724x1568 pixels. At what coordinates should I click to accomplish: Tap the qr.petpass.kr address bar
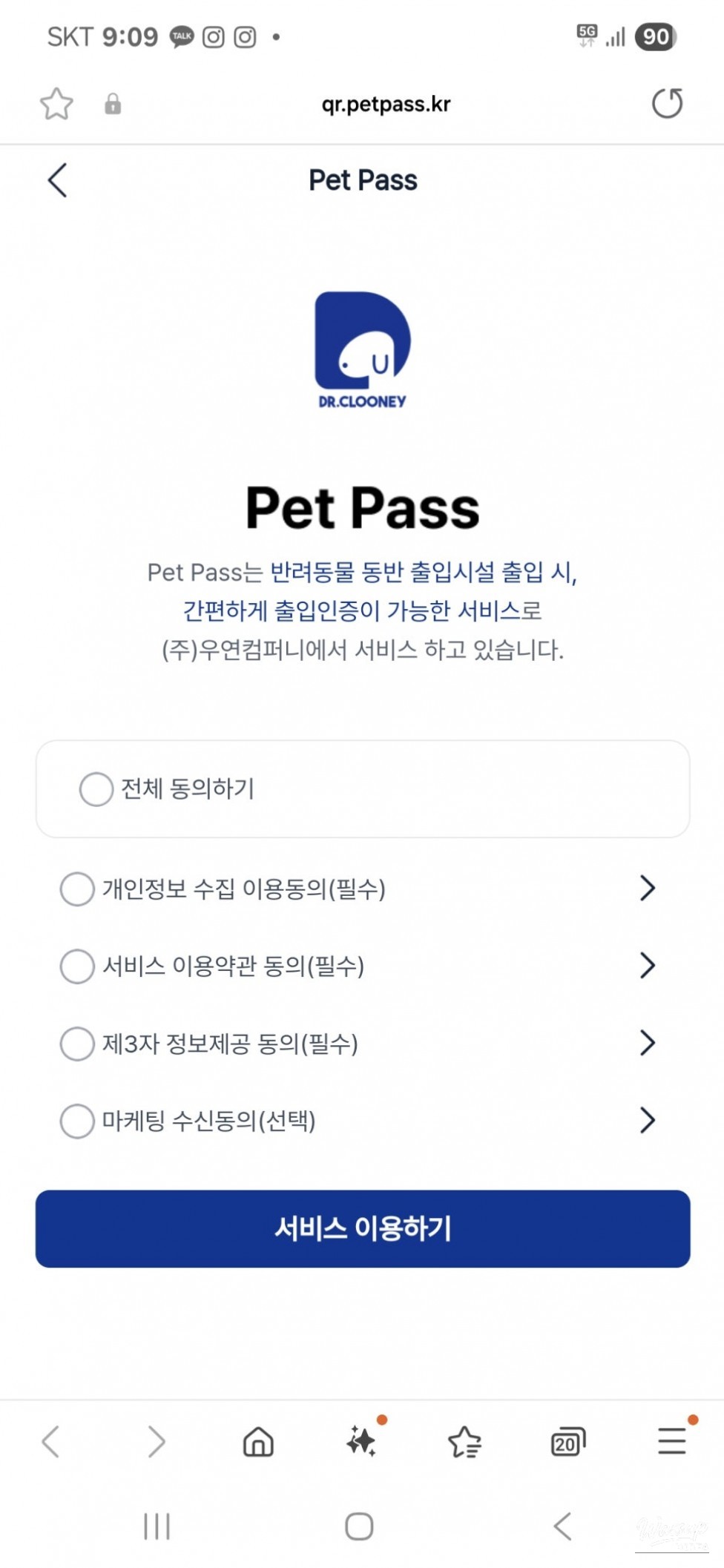pyautogui.click(x=386, y=104)
